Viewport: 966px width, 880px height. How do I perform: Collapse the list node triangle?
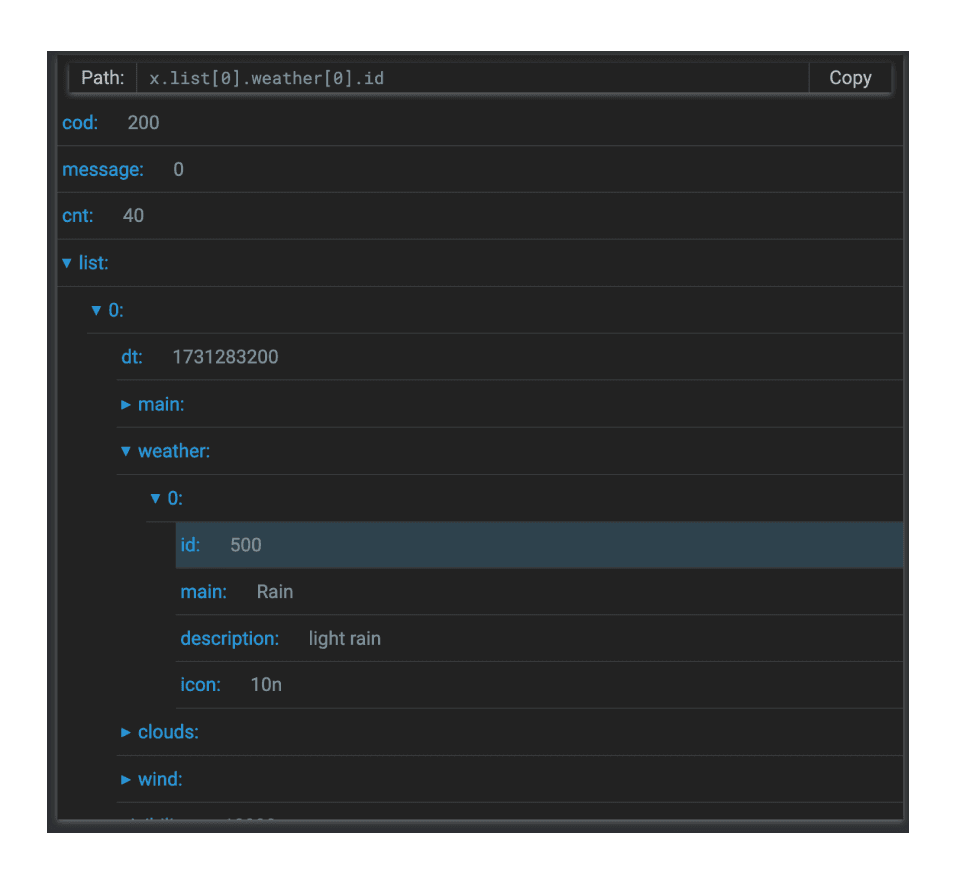(x=68, y=264)
